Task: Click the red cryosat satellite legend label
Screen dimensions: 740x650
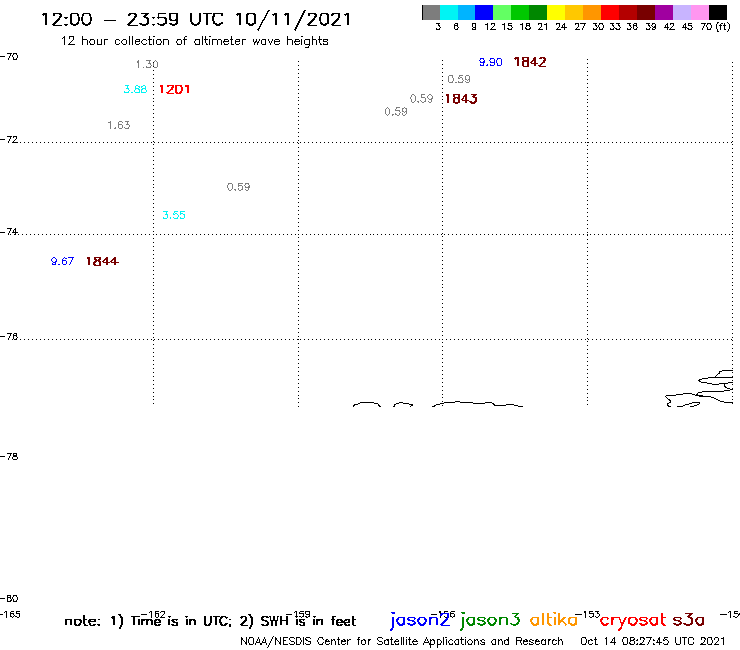Action: (633, 620)
